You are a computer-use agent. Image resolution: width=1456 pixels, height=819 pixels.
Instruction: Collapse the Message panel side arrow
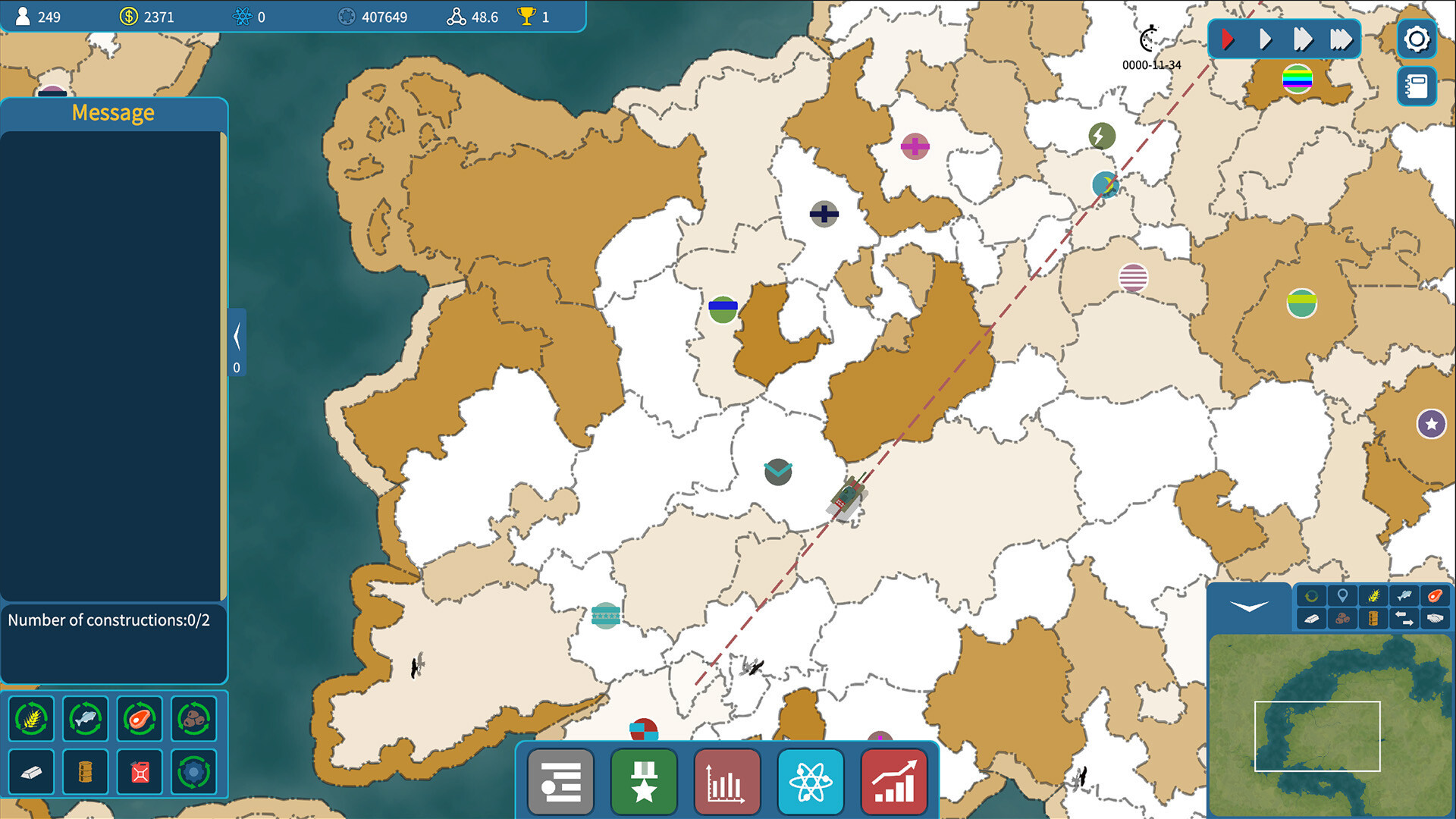click(237, 337)
